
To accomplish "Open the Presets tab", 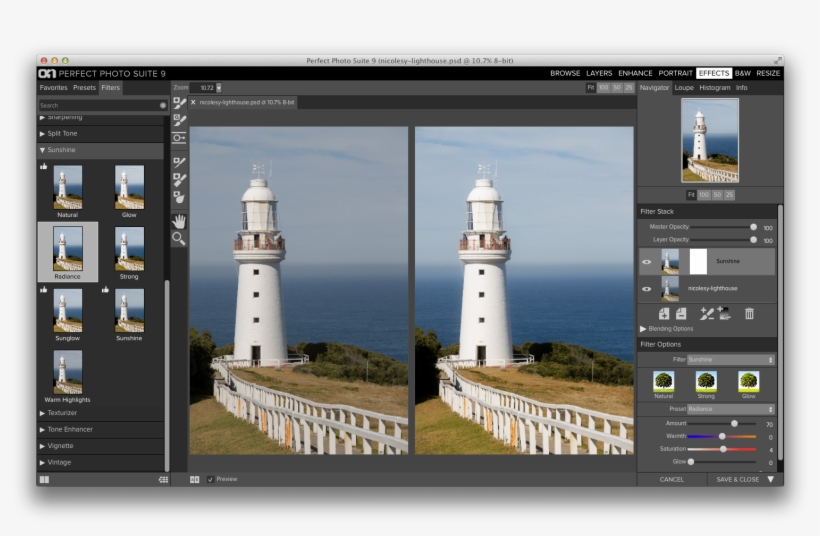I will tap(84, 88).
